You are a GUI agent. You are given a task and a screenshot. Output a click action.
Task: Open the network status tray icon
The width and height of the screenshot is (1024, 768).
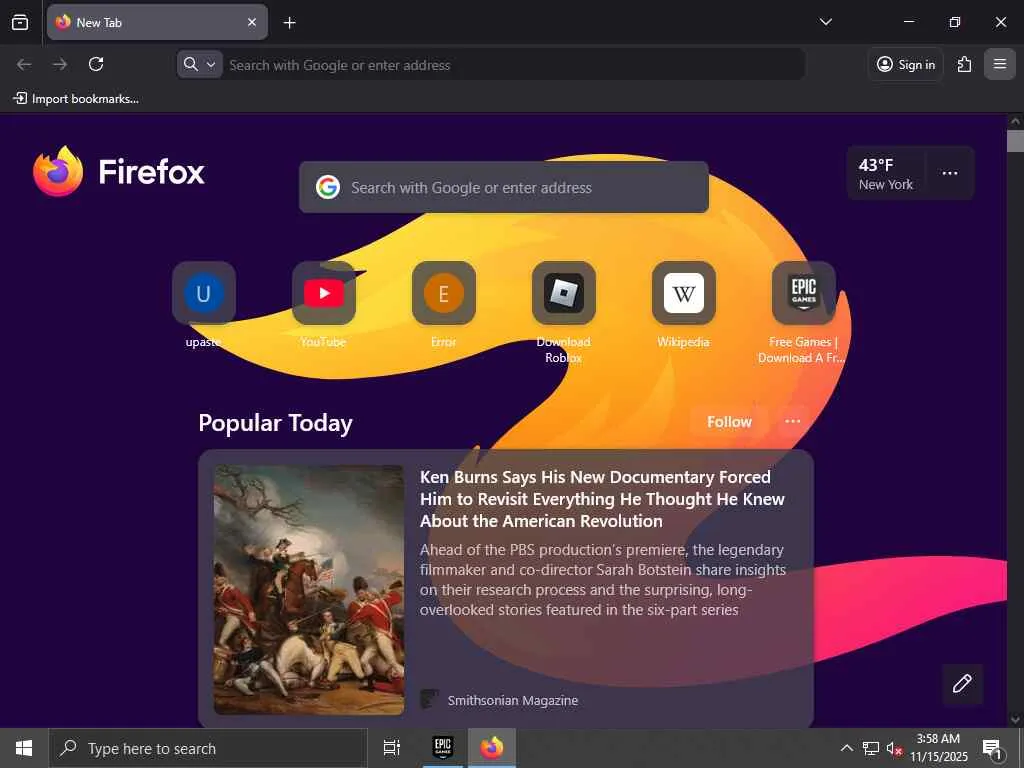point(871,748)
